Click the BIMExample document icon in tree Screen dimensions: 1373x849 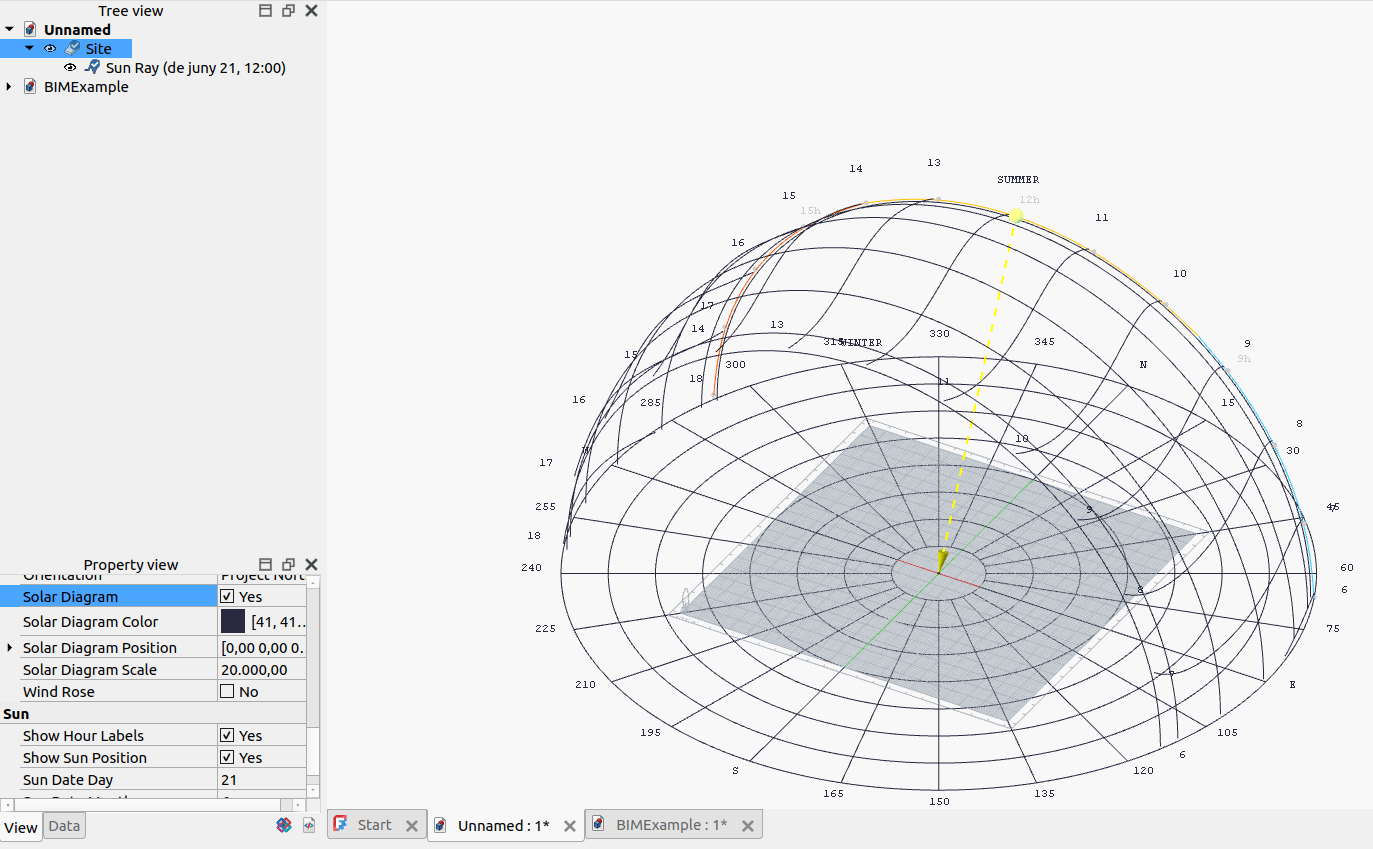pos(31,87)
